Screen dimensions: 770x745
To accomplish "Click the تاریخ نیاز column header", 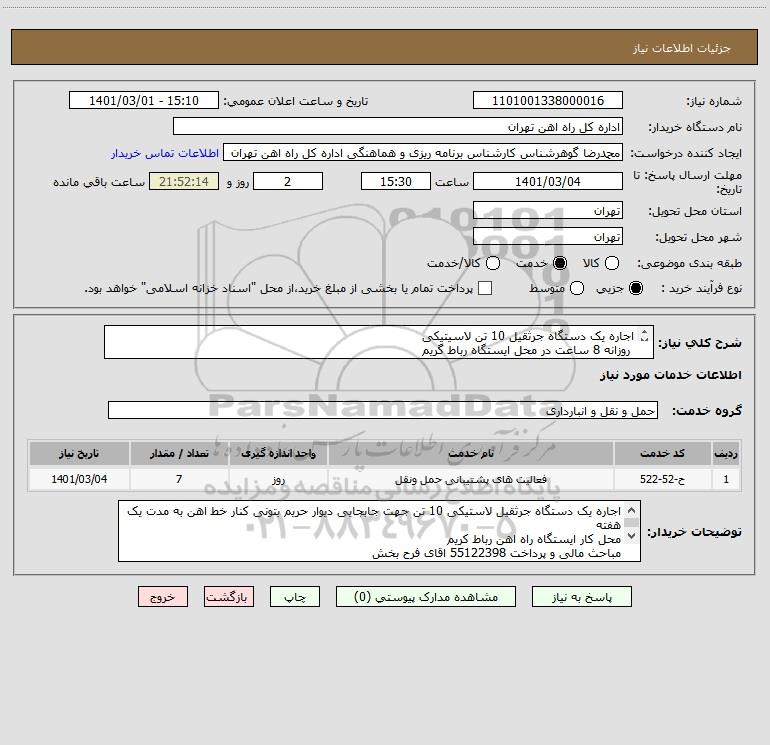I will pyautogui.click(x=79, y=453).
